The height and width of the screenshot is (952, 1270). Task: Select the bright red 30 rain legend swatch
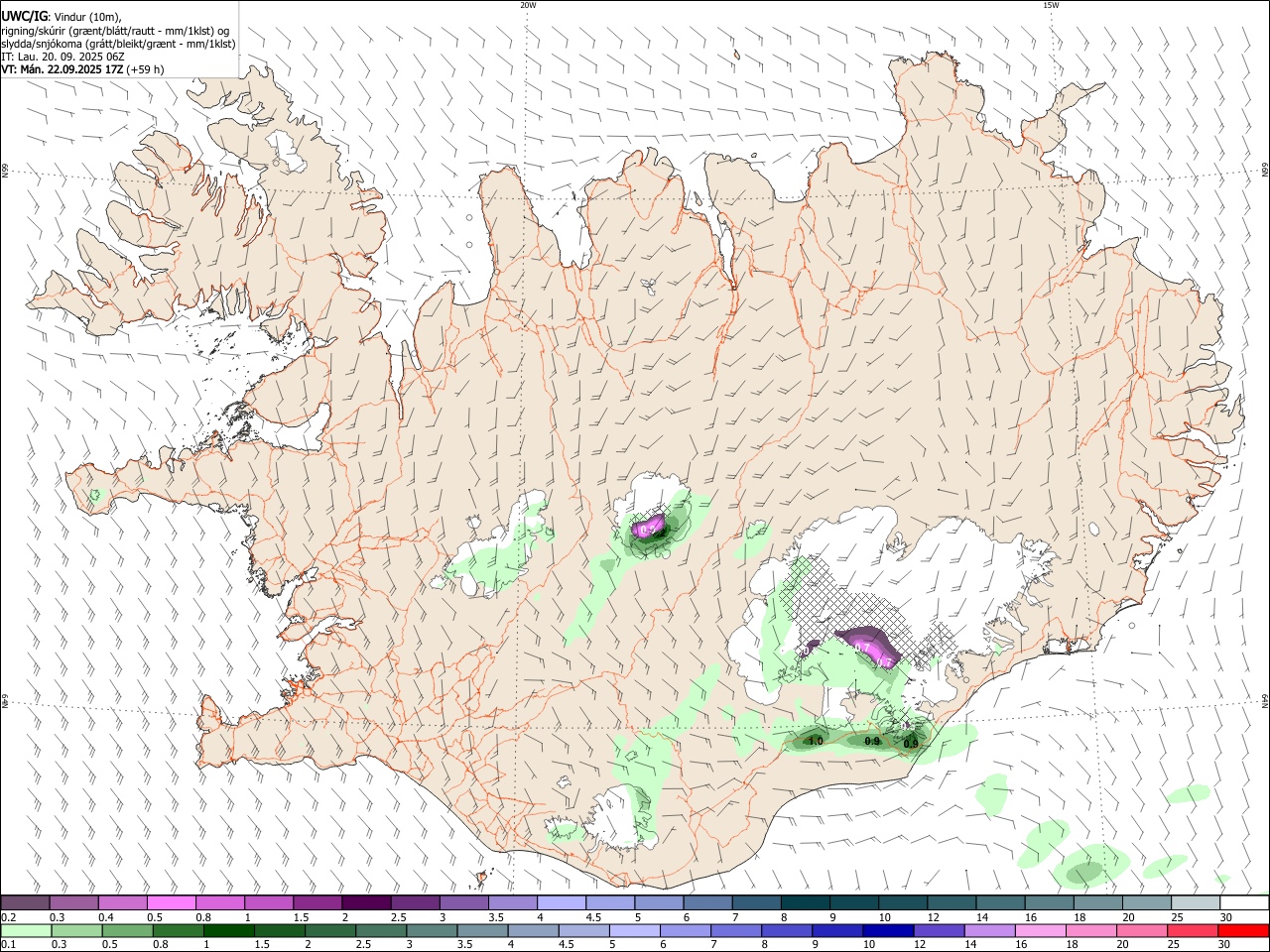pos(1242,930)
